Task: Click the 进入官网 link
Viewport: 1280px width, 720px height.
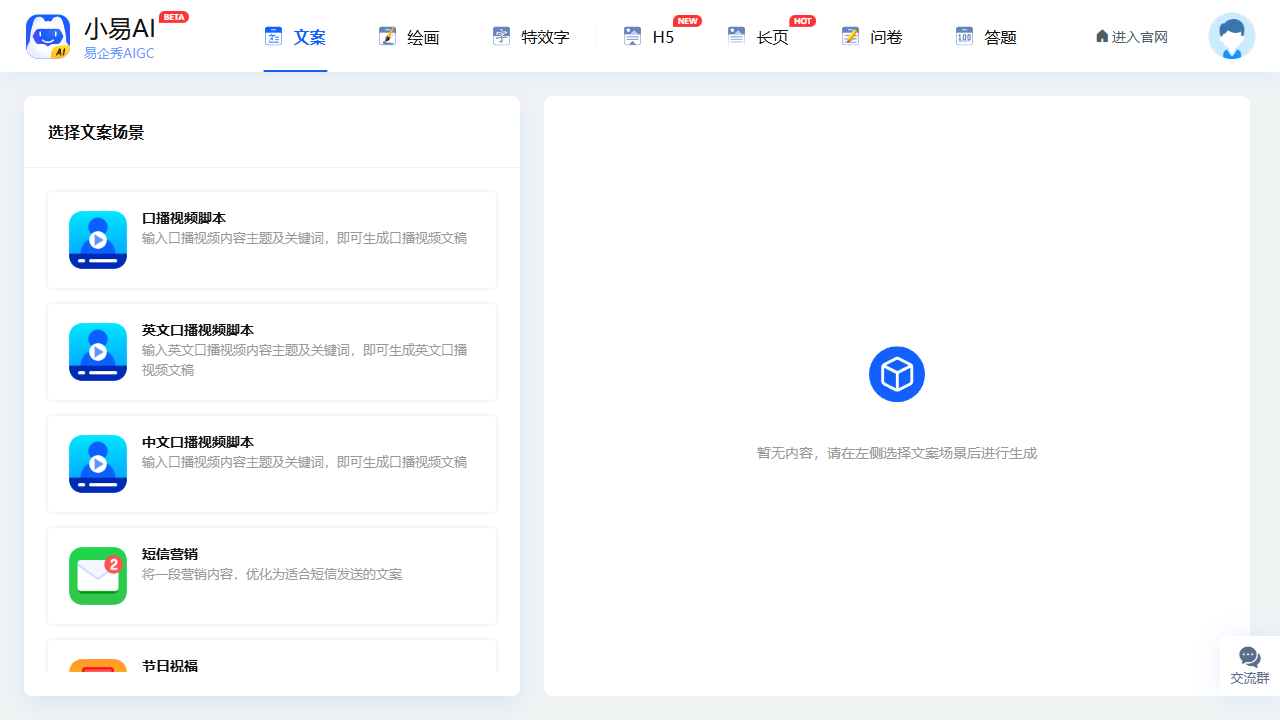Action: click(1132, 37)
